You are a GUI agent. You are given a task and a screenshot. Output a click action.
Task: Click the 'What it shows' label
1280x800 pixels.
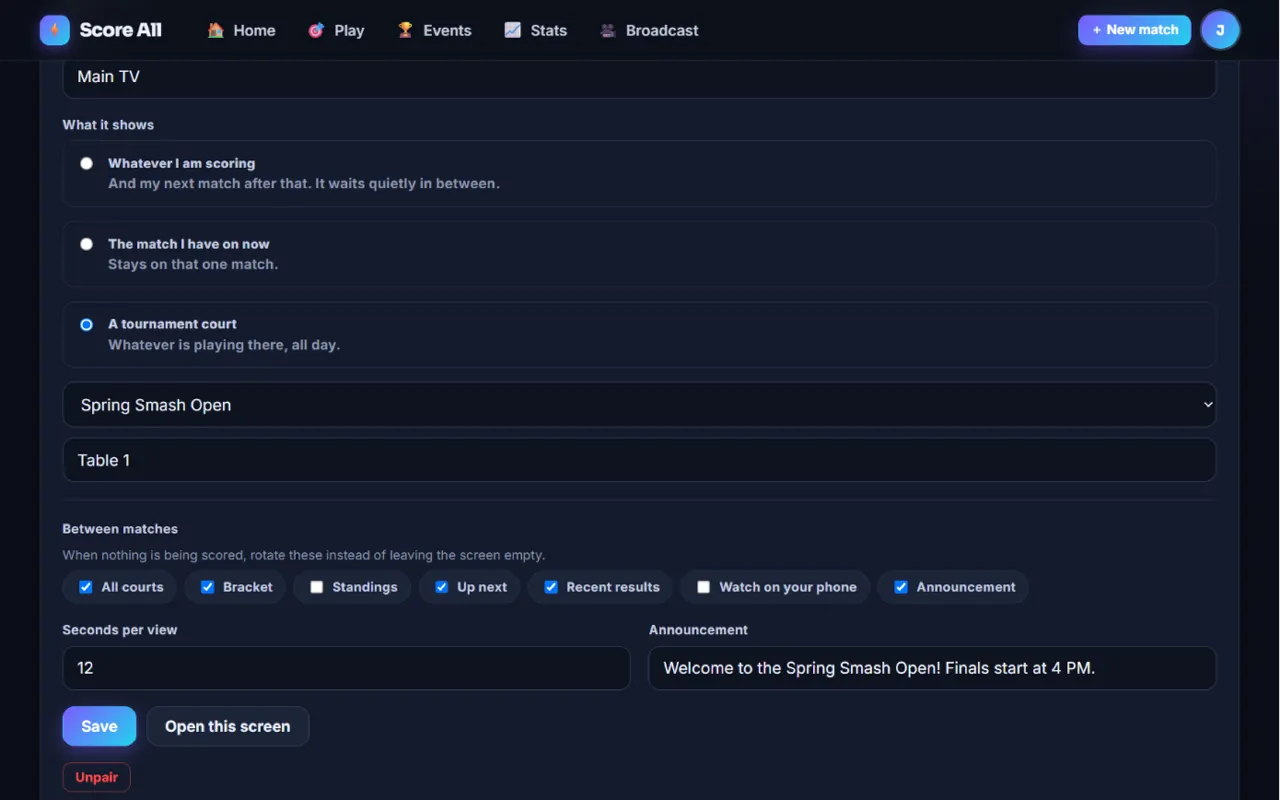(108, 125)
